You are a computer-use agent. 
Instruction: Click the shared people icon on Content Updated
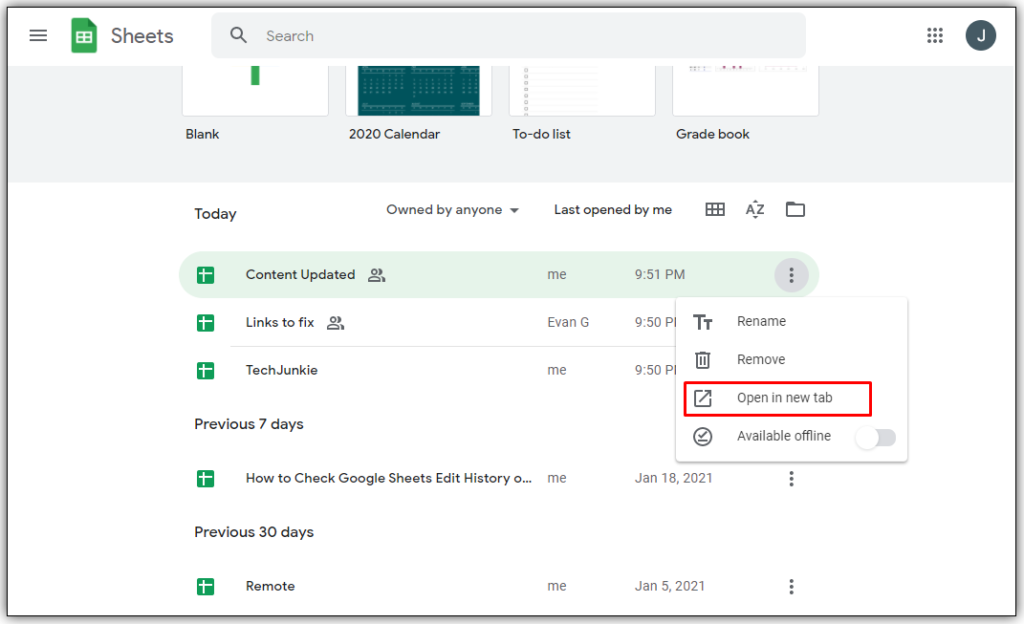click(376, 274)
